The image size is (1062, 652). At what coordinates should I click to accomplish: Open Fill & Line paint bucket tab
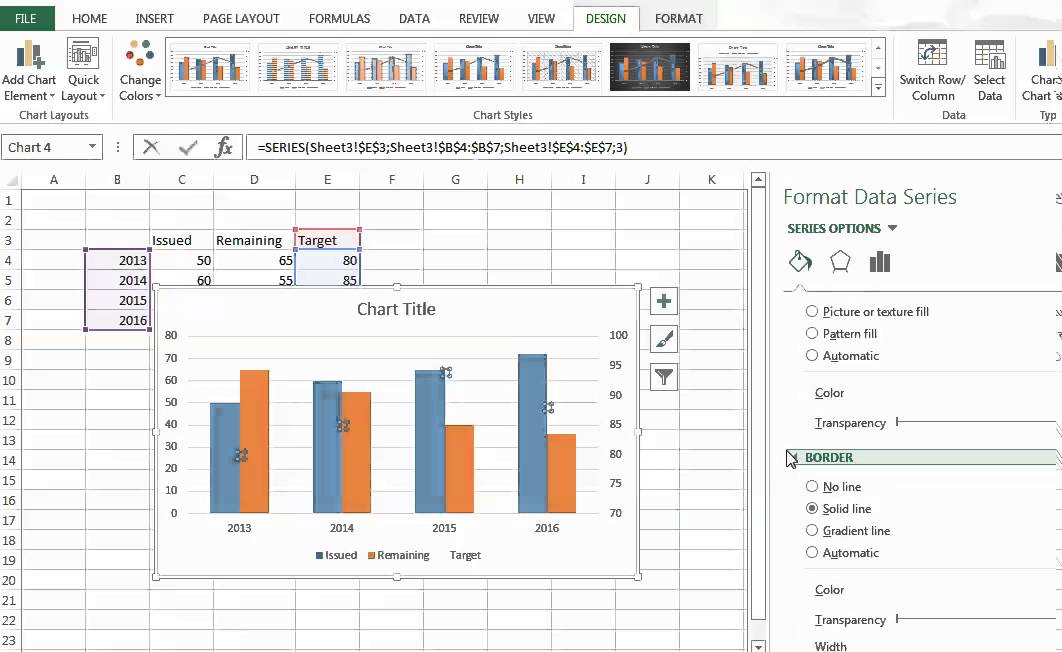coord(801,261)
